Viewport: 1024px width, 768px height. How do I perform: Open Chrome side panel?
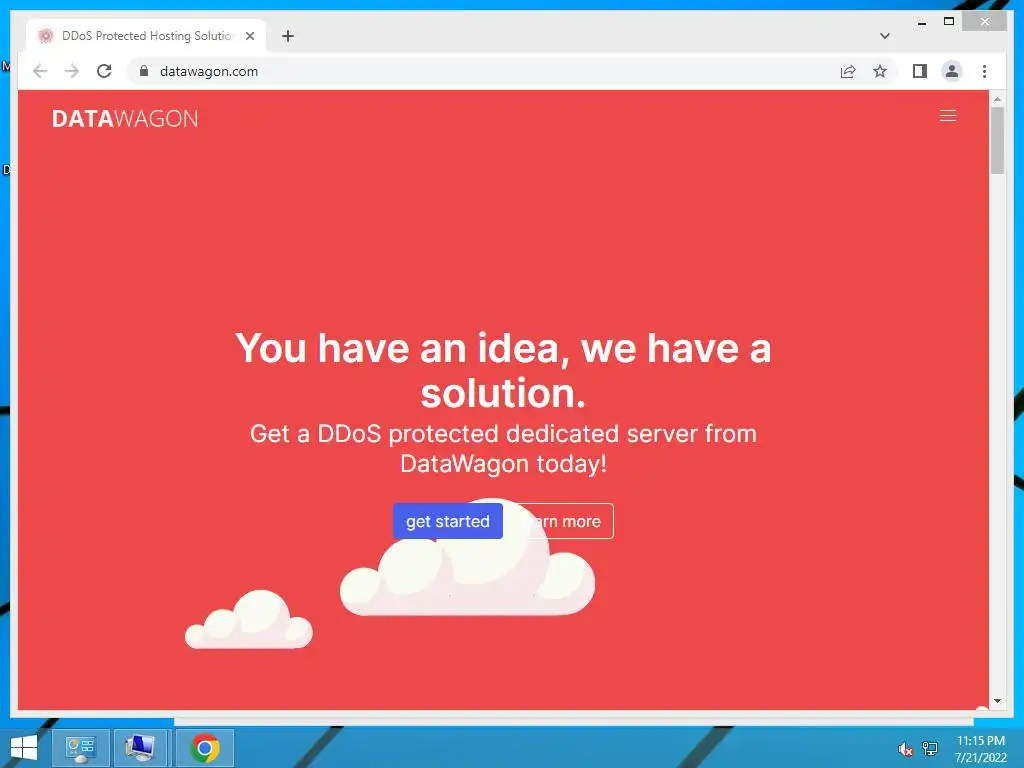(920, 71)
